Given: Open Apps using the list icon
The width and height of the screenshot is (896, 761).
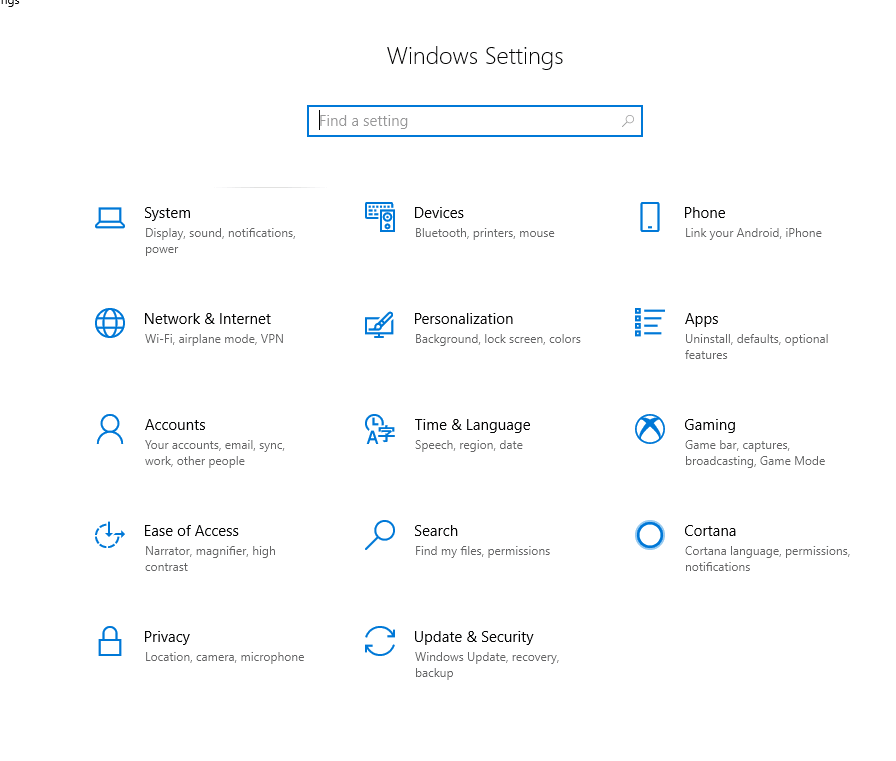Looking at the screenshot, I should pyautogui.click(x=649, y=322).
